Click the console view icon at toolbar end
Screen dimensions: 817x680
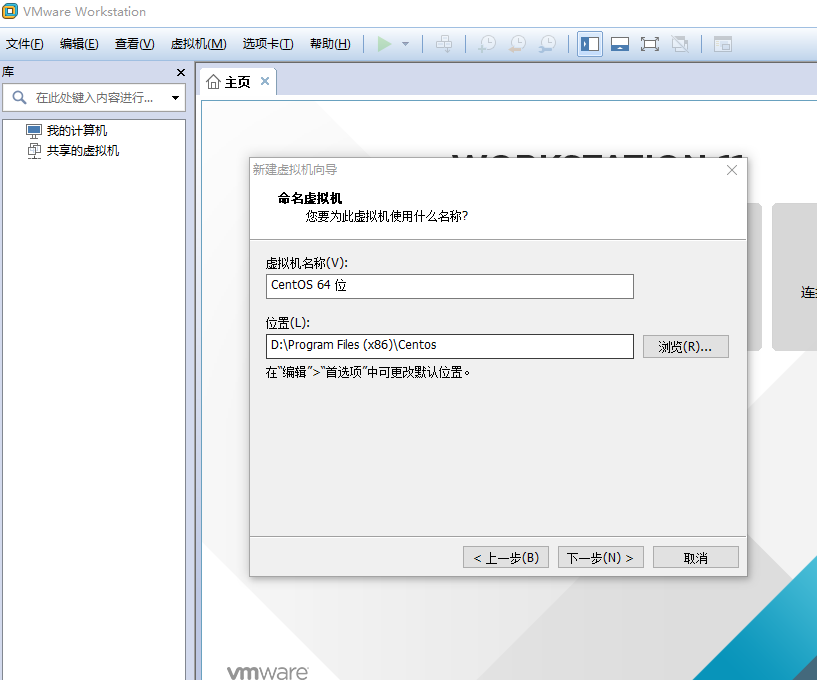pyautogui.click(x=723, y=44)
